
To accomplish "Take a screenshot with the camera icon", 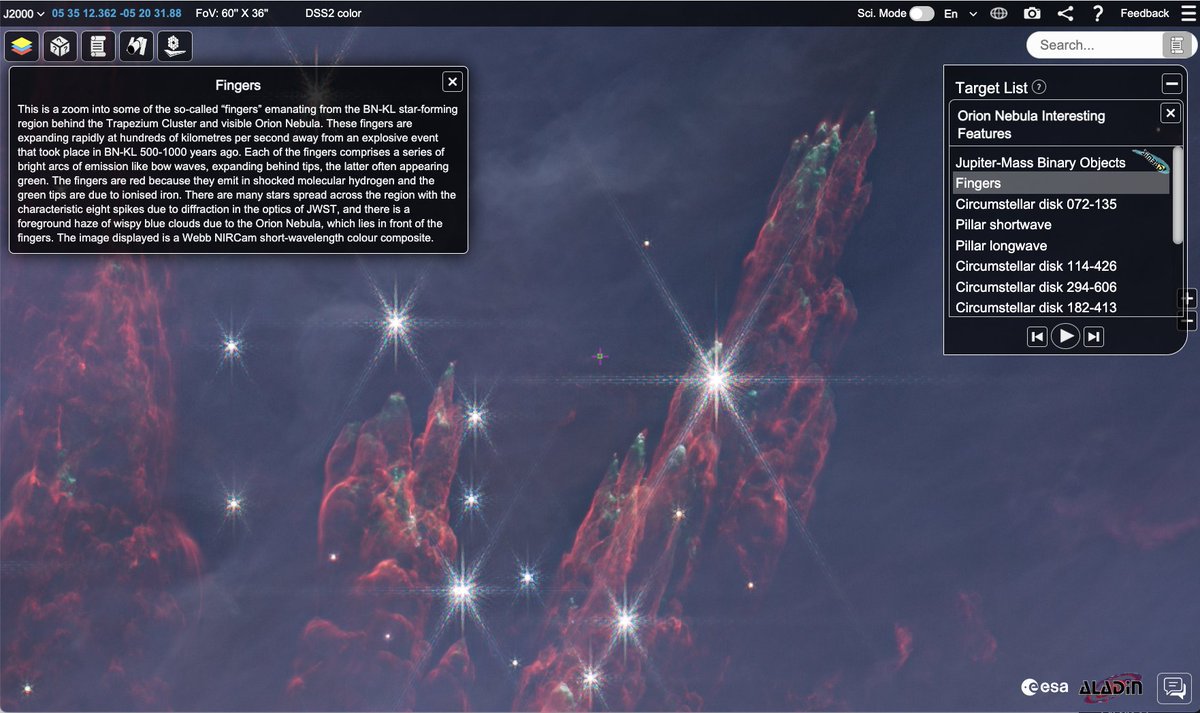I will pyautogui.click(x=1032, y=13).
